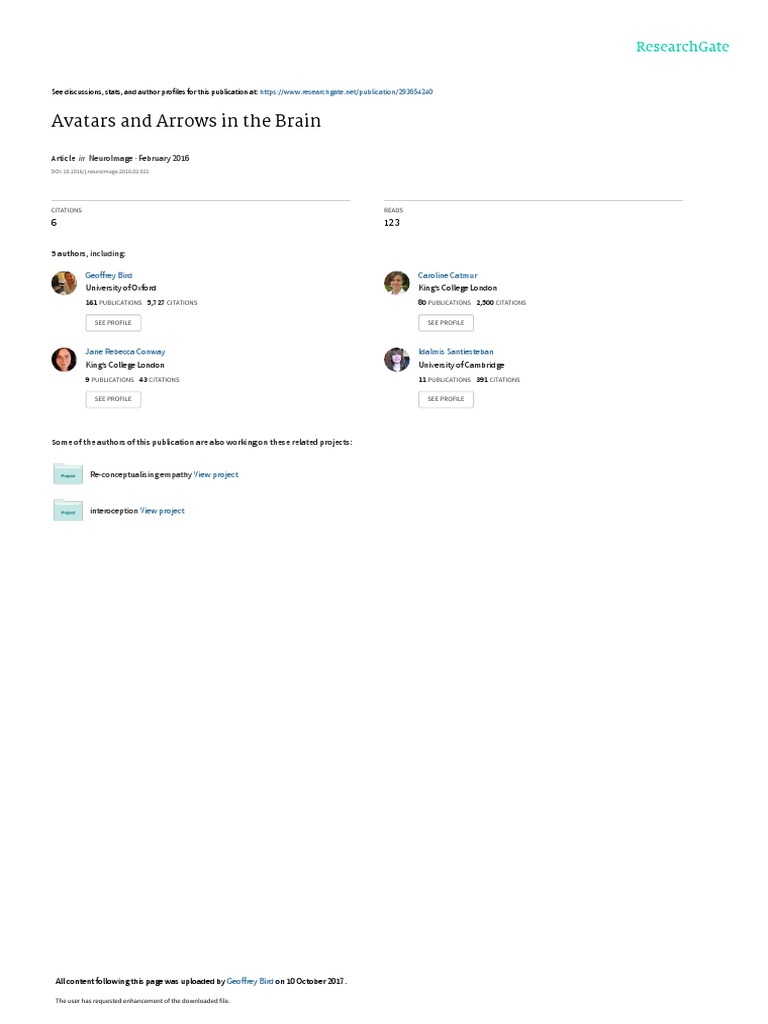
Task: Click See Profile under Geoffrey Bird
Action: pos(113,323)
